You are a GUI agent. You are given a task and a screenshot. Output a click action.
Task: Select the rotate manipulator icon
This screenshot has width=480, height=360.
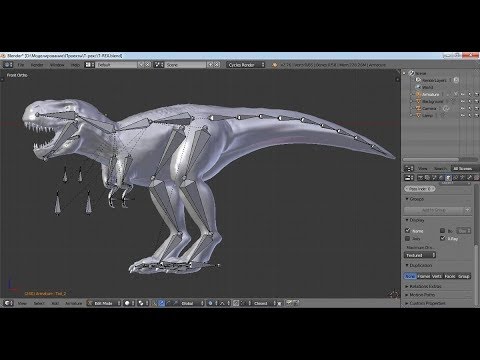pos(168,303)
